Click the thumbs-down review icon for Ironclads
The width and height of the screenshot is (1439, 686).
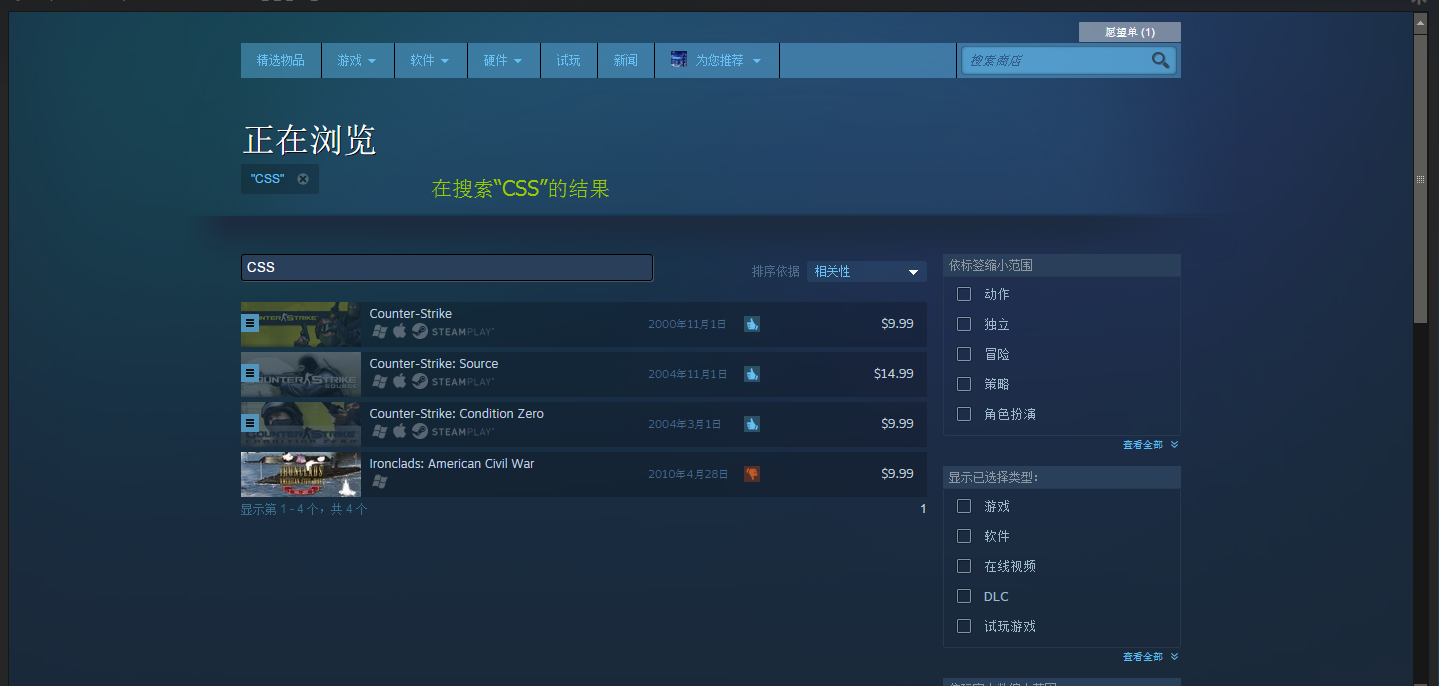click(x=752, y=474)
